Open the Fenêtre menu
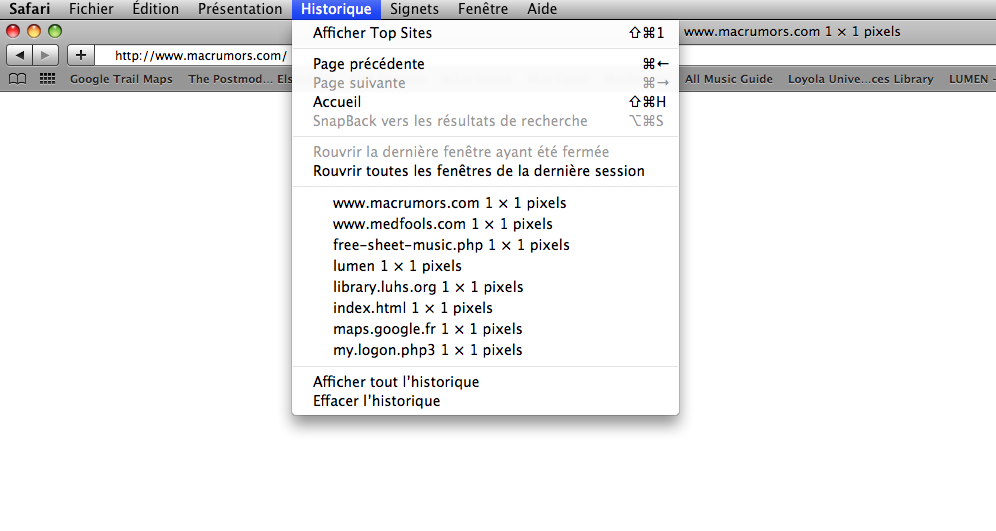 point(483,9)
